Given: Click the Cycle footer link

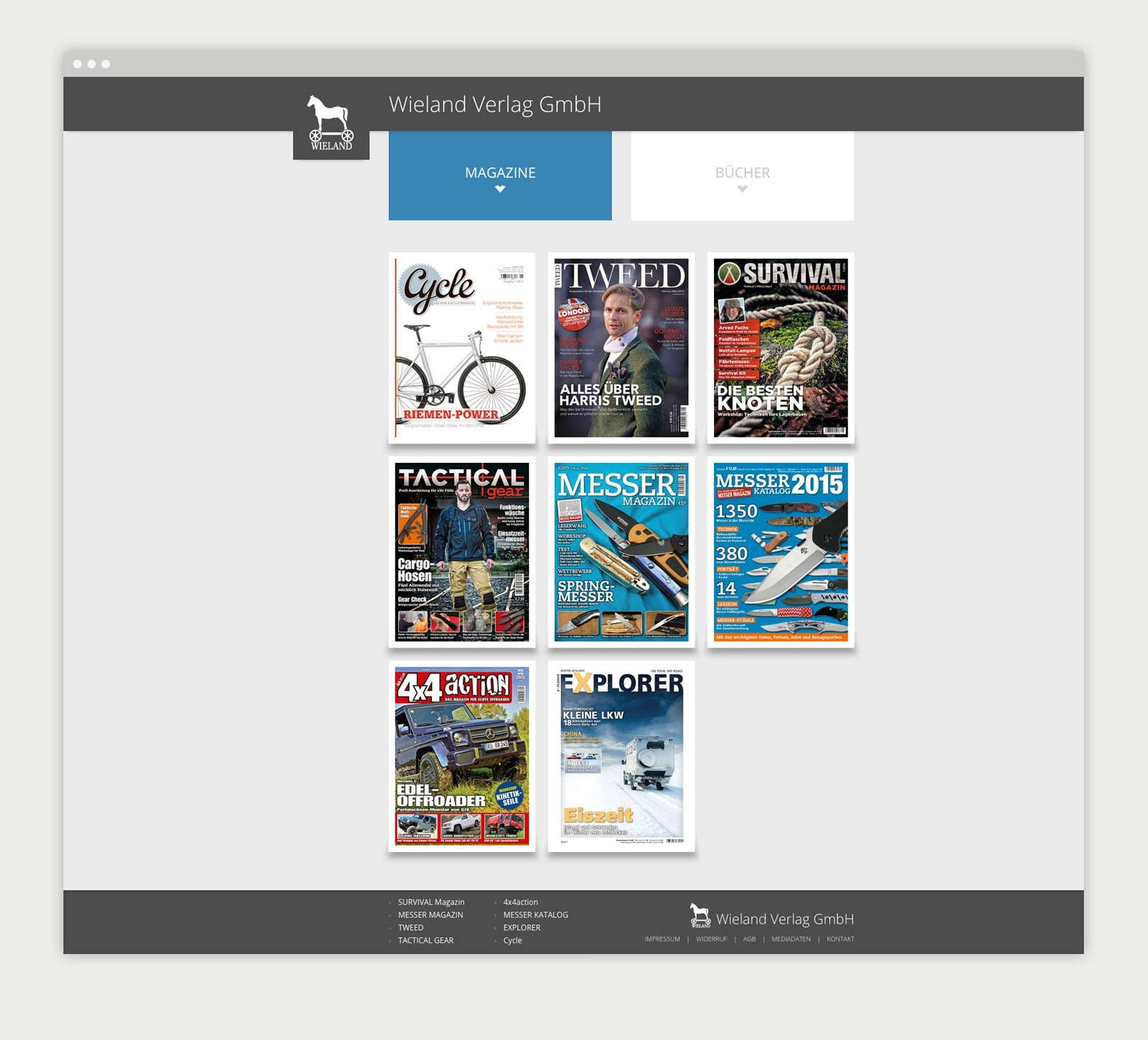Looking at the screenshot, I should click(512, 941).
